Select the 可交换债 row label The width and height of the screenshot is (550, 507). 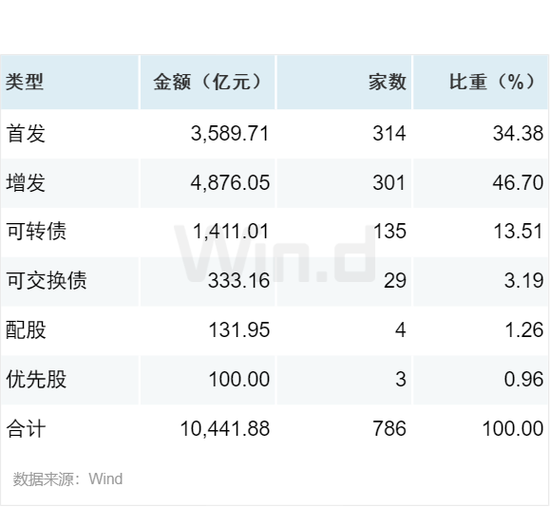(x=46, y=281)
